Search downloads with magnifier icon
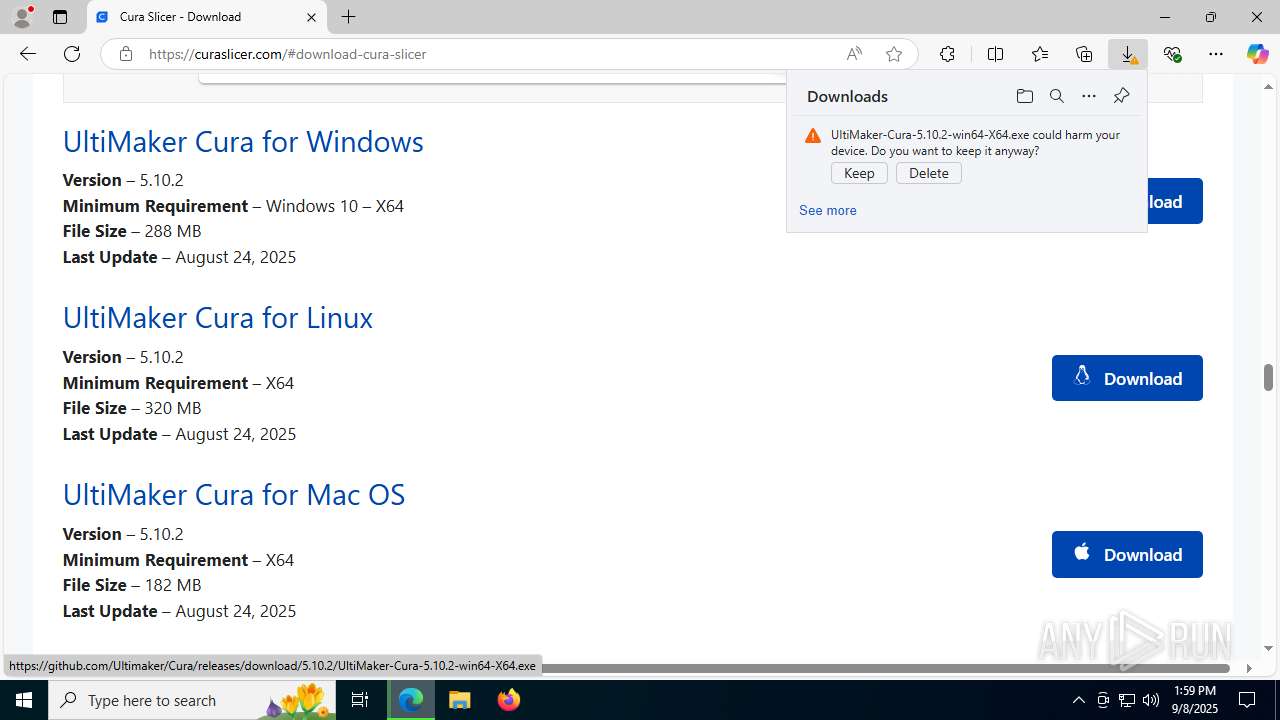This screenshot has width=1280, height=720. pyautogui.click(x=1056, y=96)
